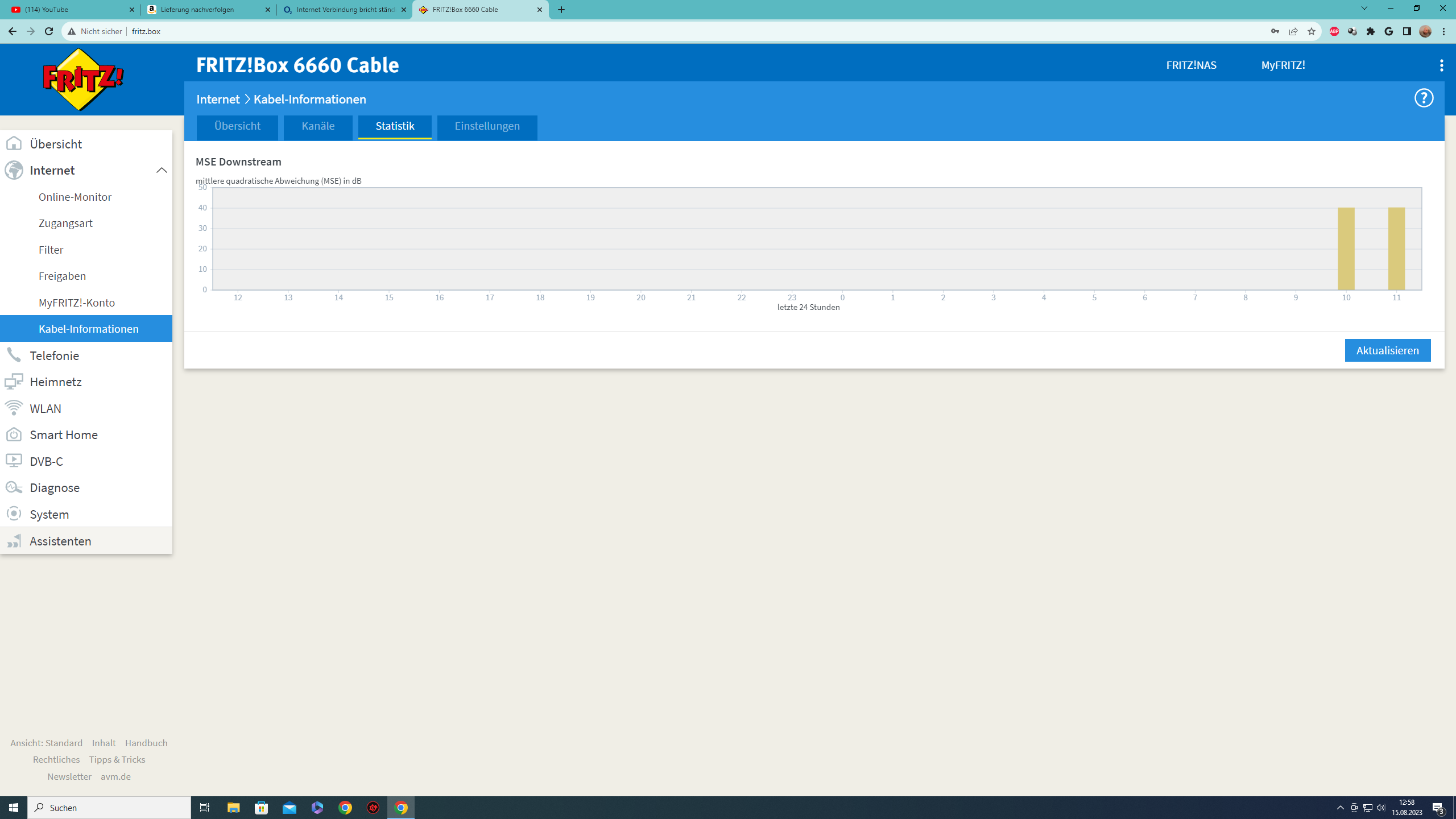The height and width of the screenshot is (819, 1456).
Task: Click Internet in breadcrumb
Action: coord(218,99)
